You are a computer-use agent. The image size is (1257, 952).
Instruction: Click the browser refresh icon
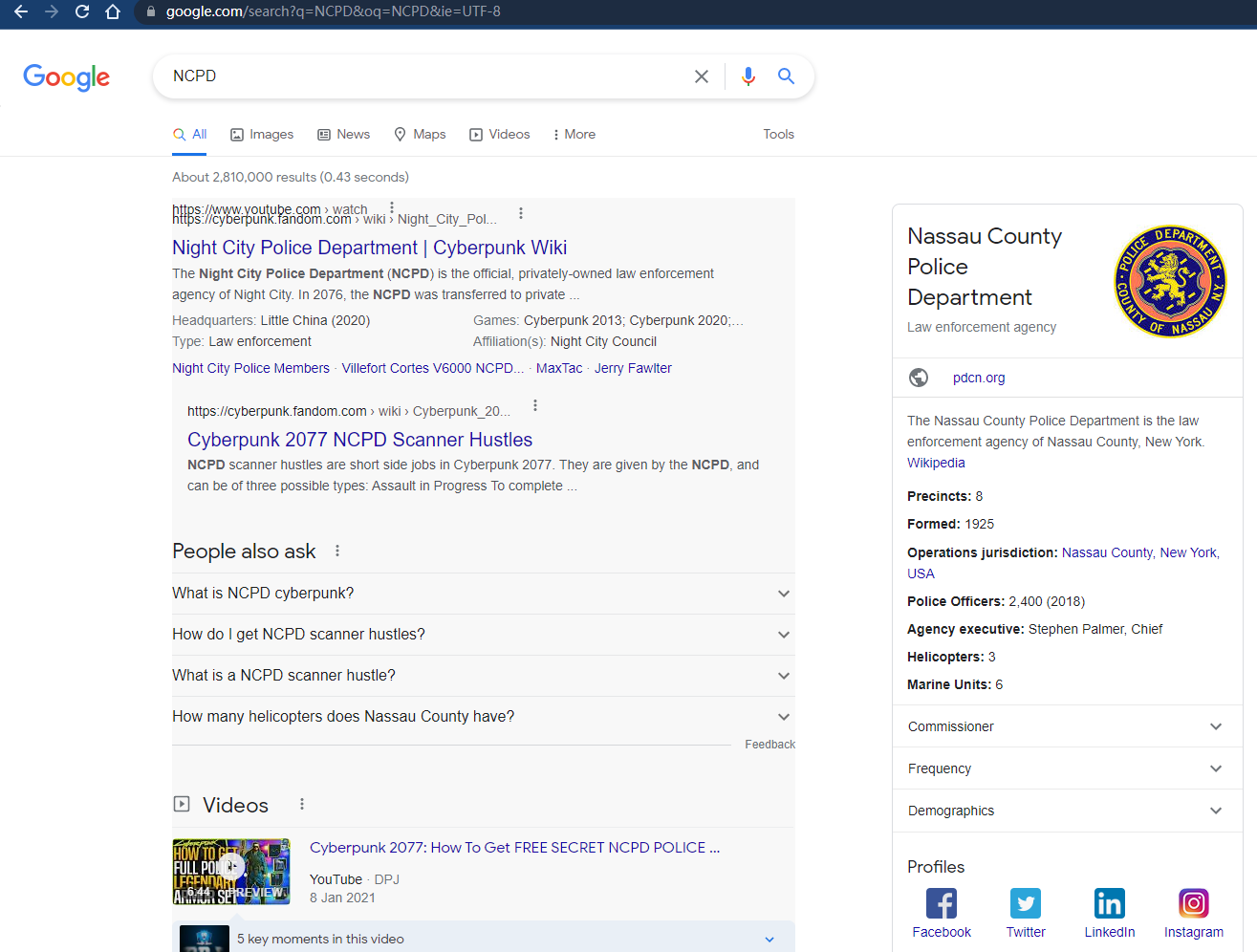click(x=82, y=14)
